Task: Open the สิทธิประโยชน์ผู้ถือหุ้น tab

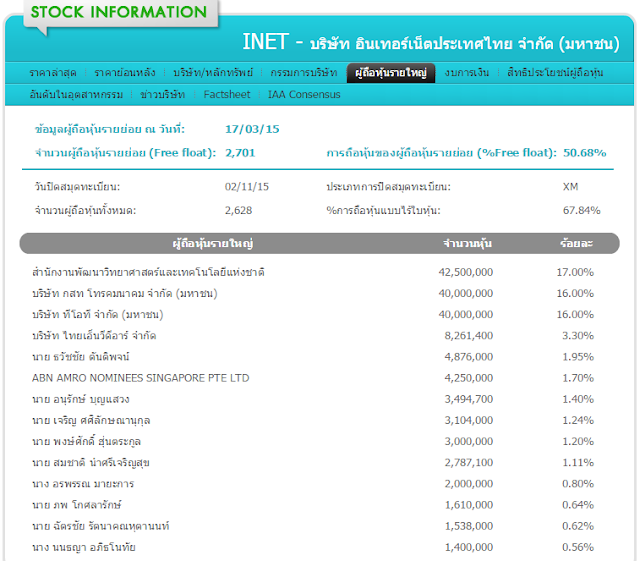Action: pos(555,73)
